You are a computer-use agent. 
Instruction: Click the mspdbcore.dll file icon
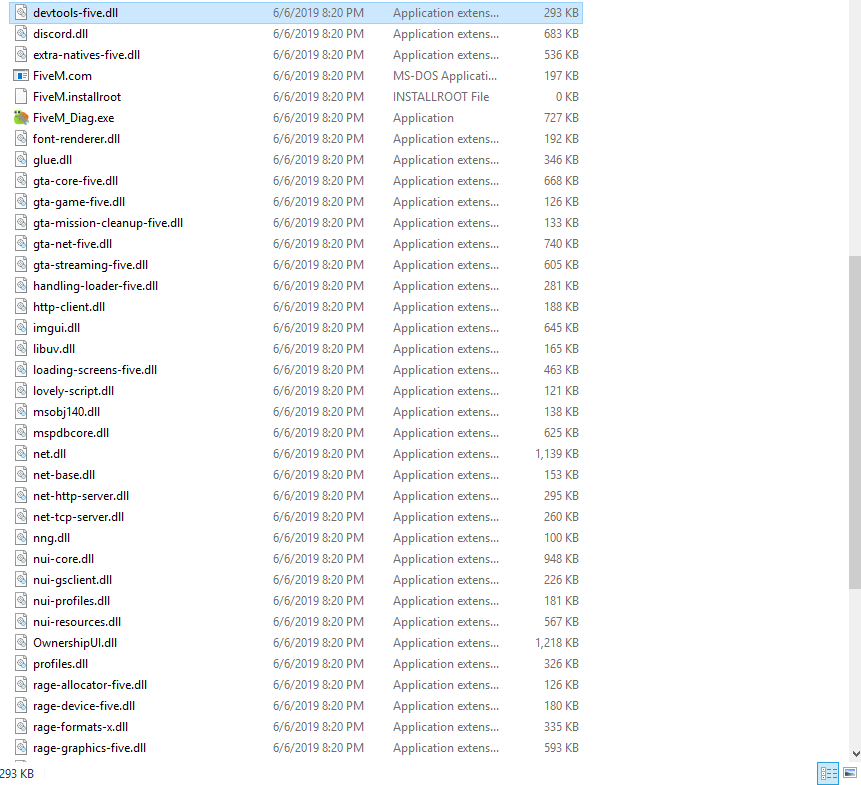point(21,433)
